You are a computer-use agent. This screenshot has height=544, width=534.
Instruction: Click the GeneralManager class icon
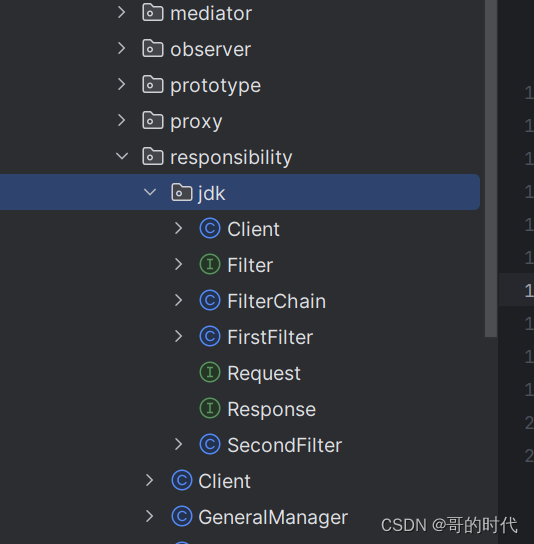[182, 517]
